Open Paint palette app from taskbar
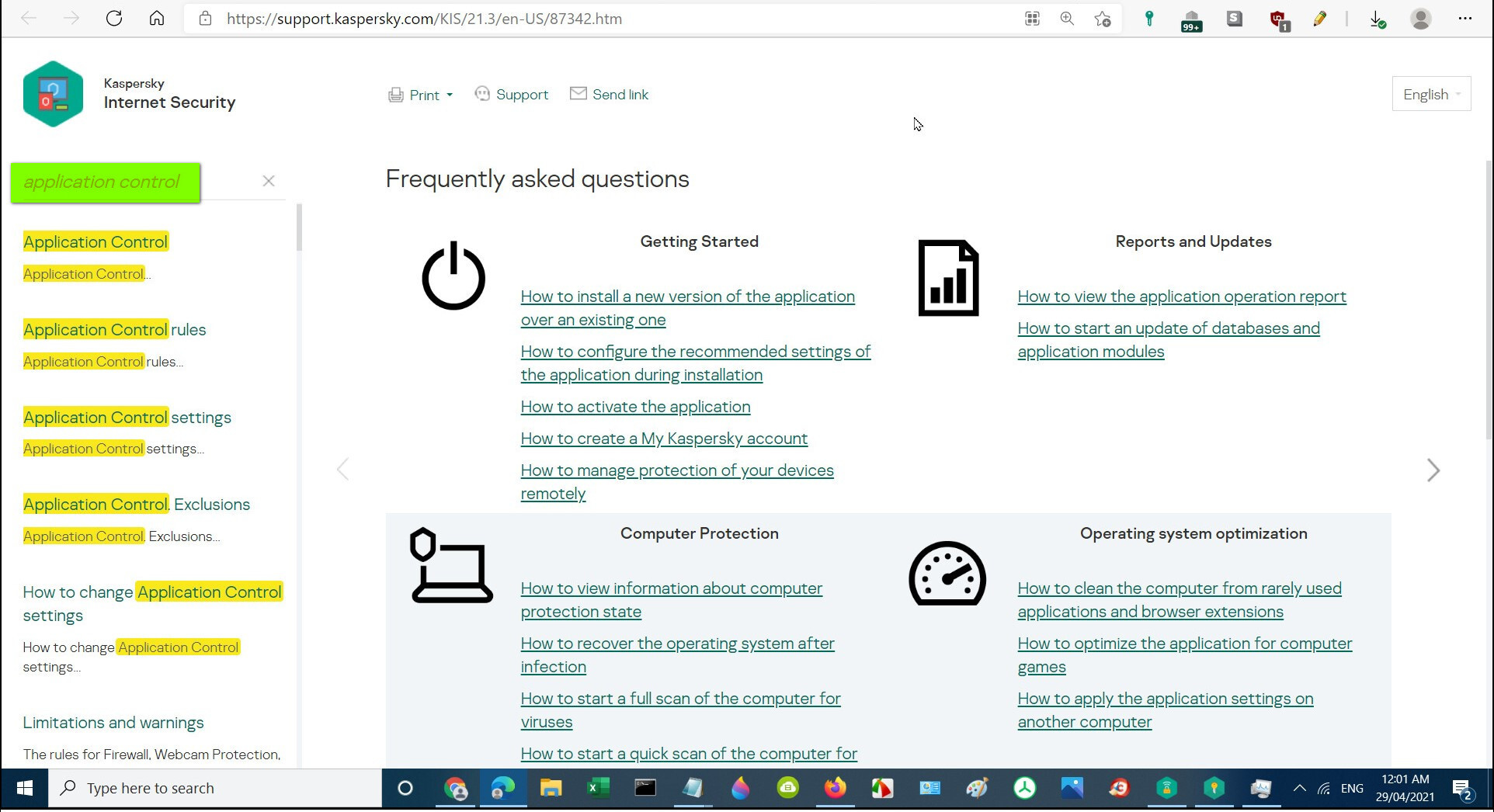This screenshot has width=1494, height=812. click(977, 789)
